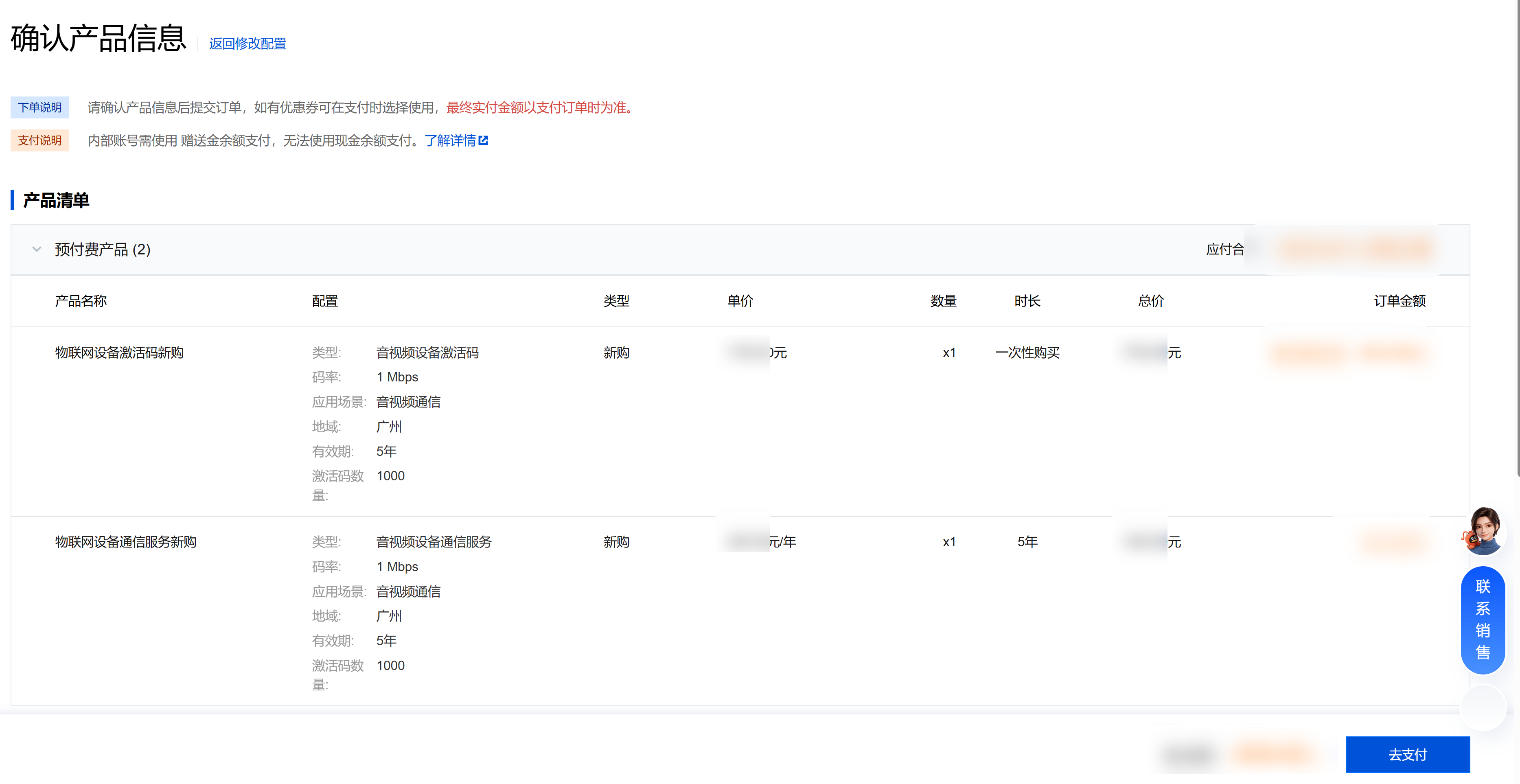
Task: Click the 单价 column header
Action: tap(740, 301)
